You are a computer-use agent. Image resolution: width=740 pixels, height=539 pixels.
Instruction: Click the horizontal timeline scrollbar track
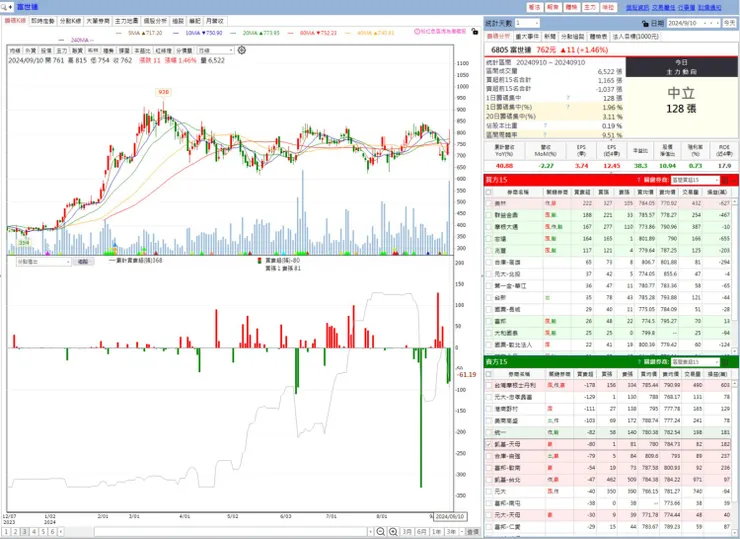click(230, 532)
